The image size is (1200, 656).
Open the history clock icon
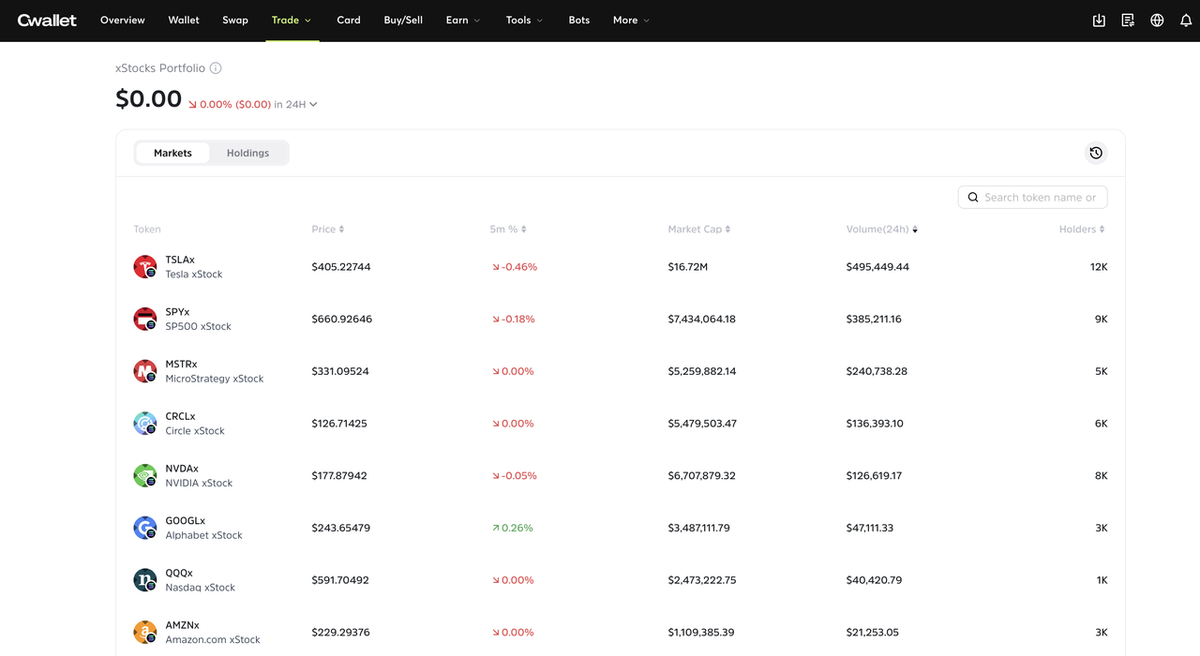tap(1096, 153)
